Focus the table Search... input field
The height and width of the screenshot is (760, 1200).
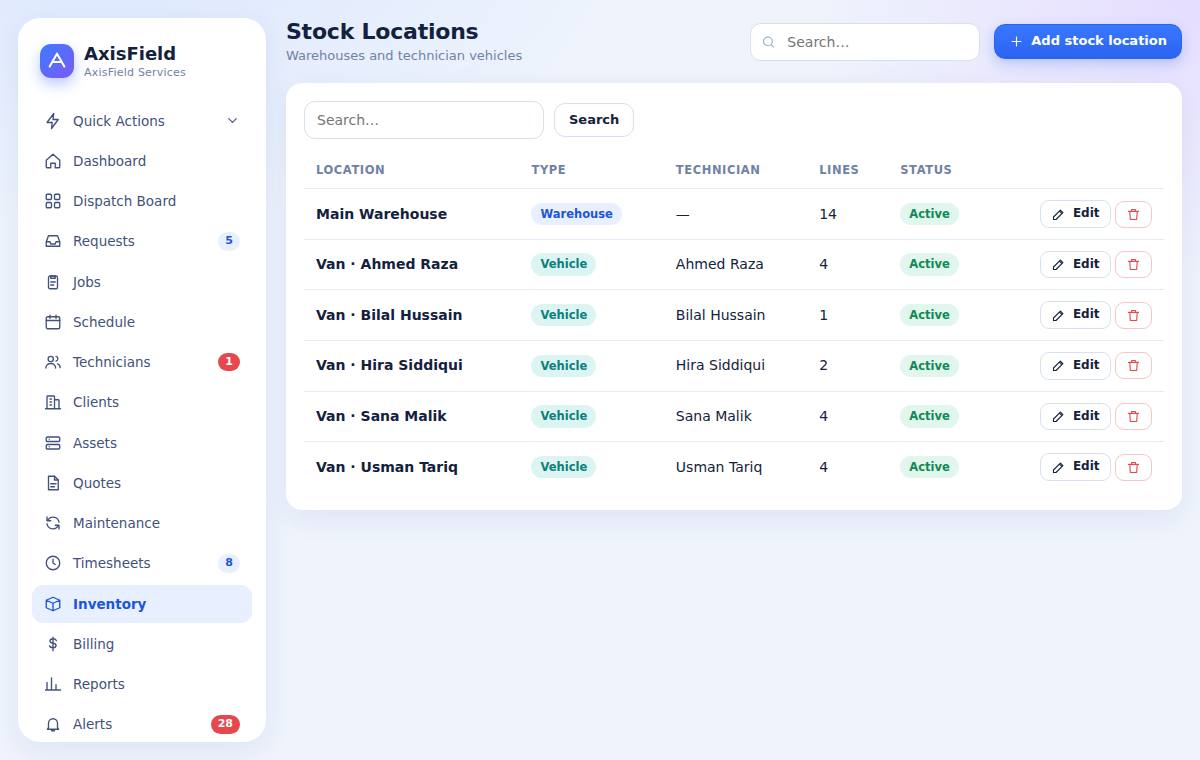click(424, 120)
